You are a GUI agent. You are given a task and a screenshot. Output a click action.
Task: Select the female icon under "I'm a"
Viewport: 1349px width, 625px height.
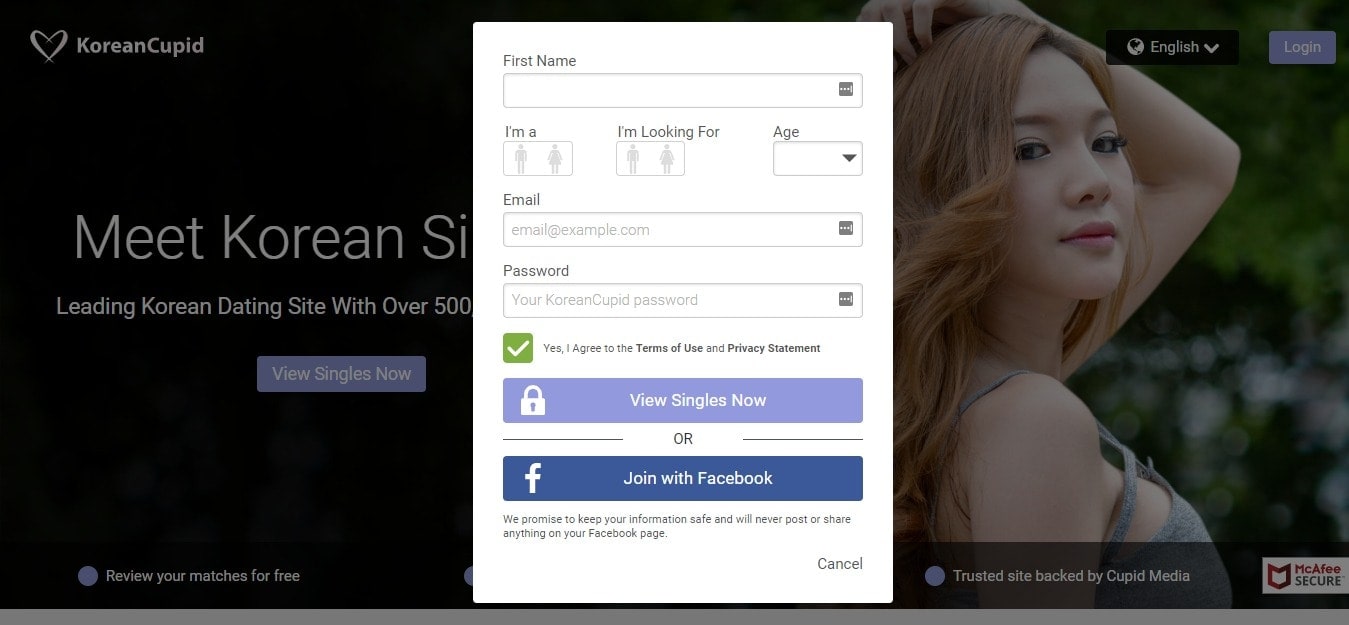tap(554, 158)
